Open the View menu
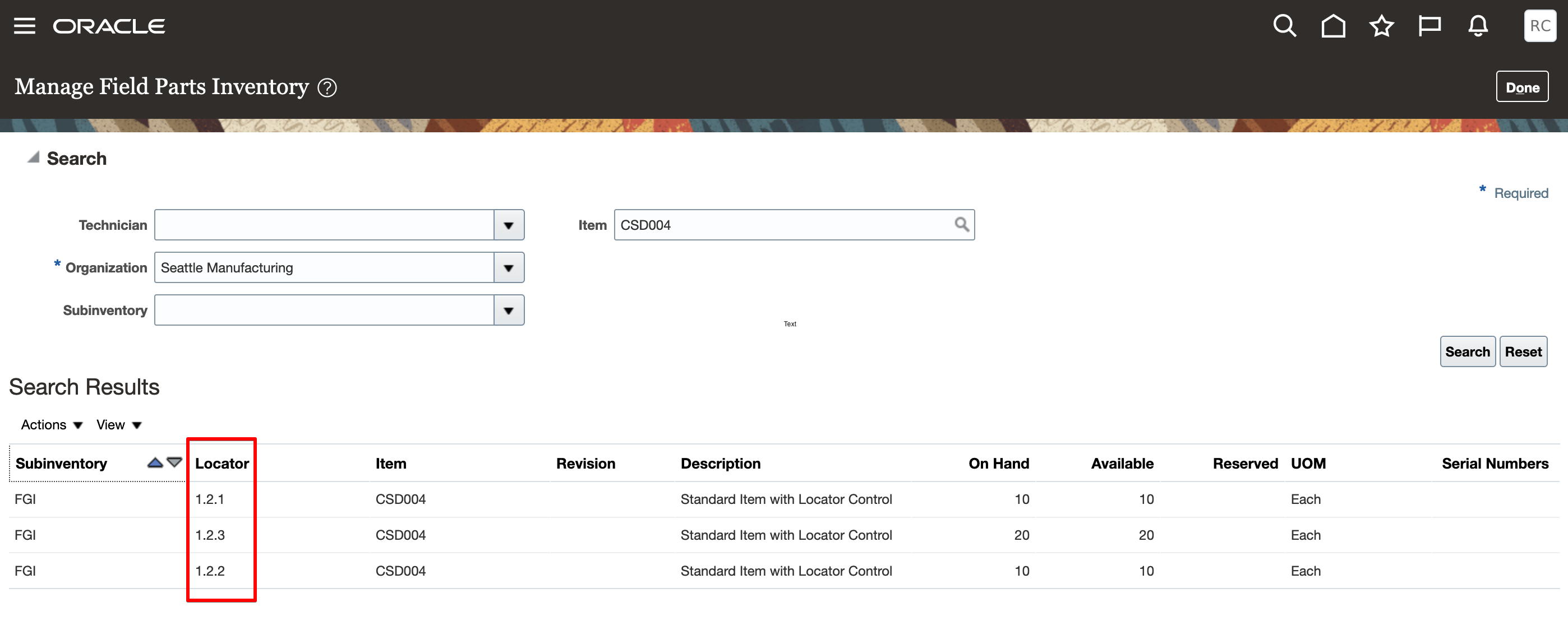Screen dimensions: 1568x639 [118, 425]
